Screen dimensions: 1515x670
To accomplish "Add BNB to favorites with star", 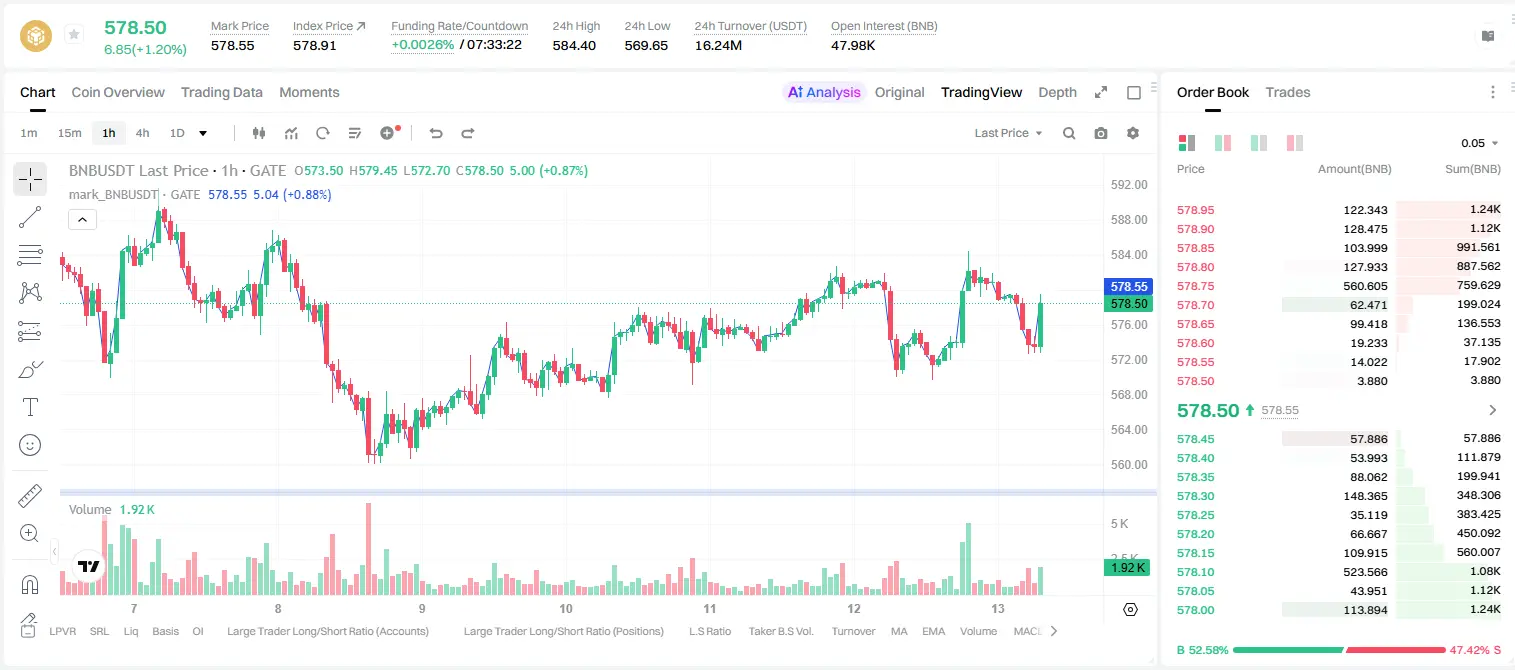I will click(74, 35).
